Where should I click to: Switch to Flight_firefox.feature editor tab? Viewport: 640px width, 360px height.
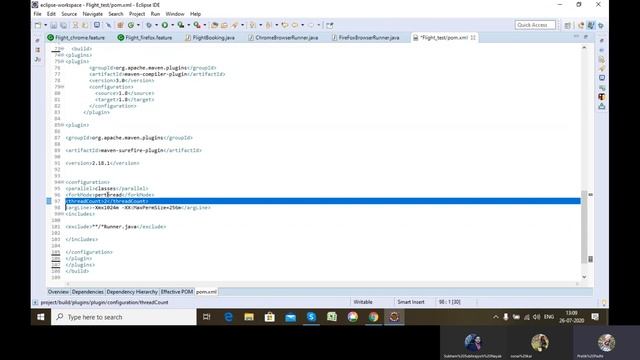[x=145, y=38]
